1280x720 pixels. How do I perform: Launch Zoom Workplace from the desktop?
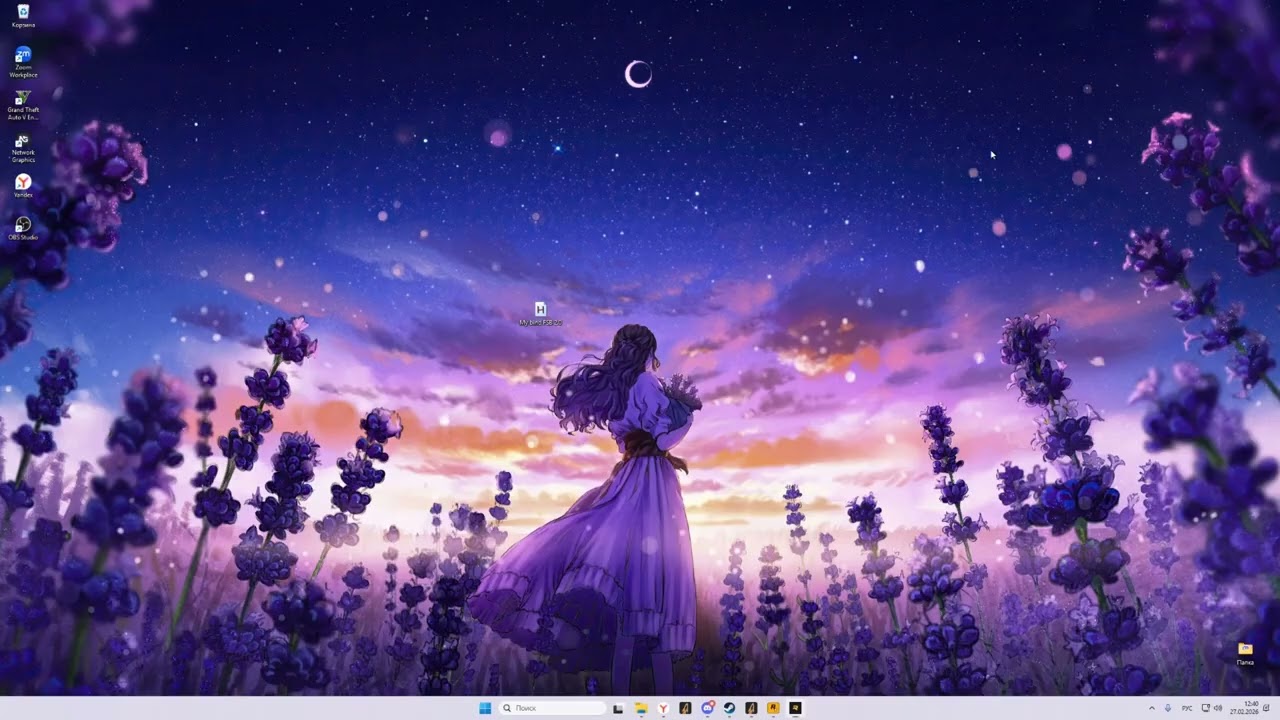point(23,61)
